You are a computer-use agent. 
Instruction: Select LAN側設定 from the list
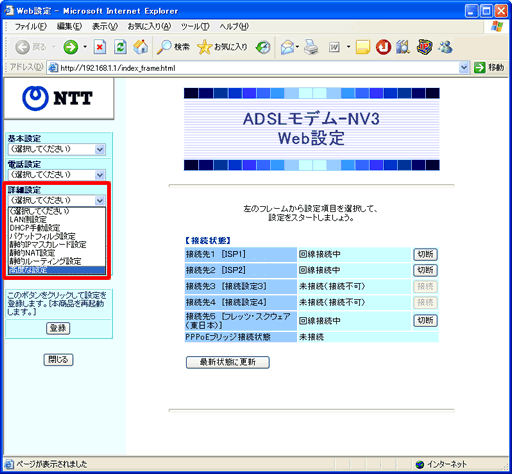click(57, 219)
